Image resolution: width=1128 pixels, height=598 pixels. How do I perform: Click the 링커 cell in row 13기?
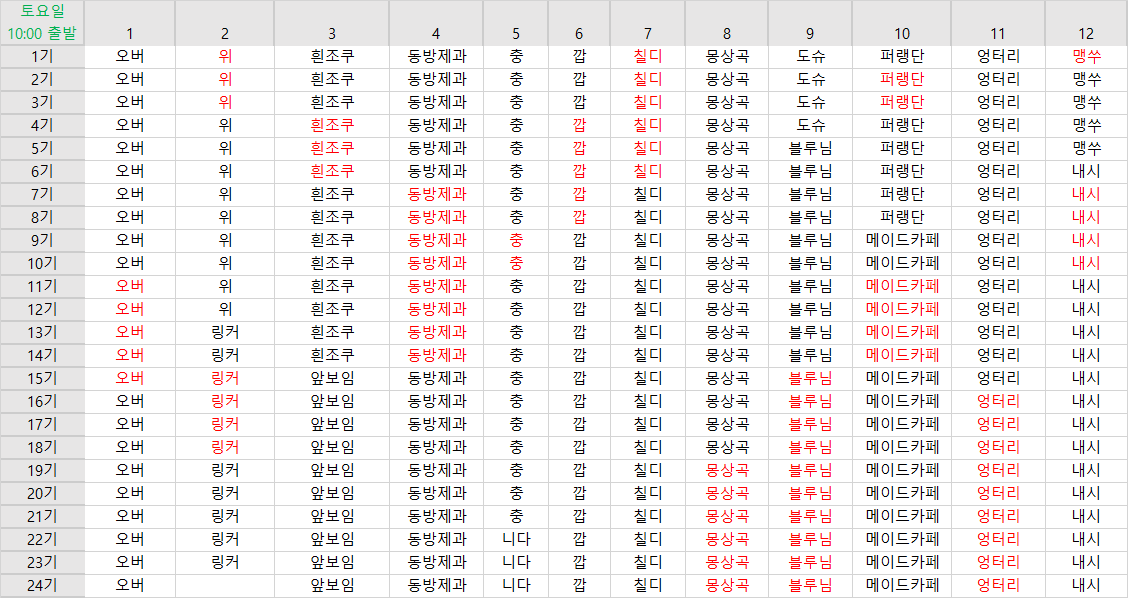coord(225,332)
